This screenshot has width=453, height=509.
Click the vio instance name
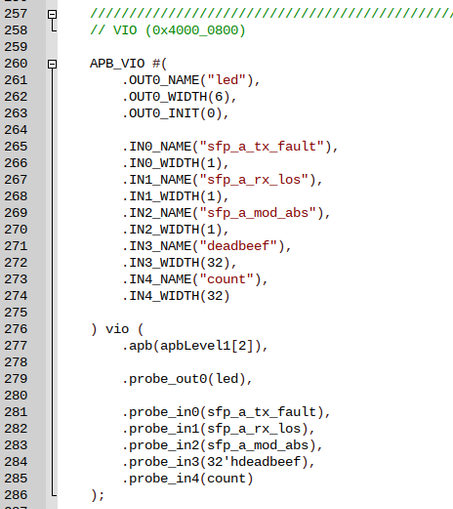coord(117,329)
